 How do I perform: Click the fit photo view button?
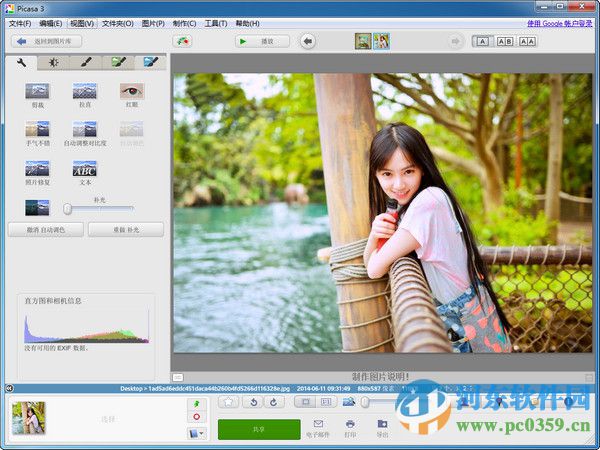click(x=305, y=402)
